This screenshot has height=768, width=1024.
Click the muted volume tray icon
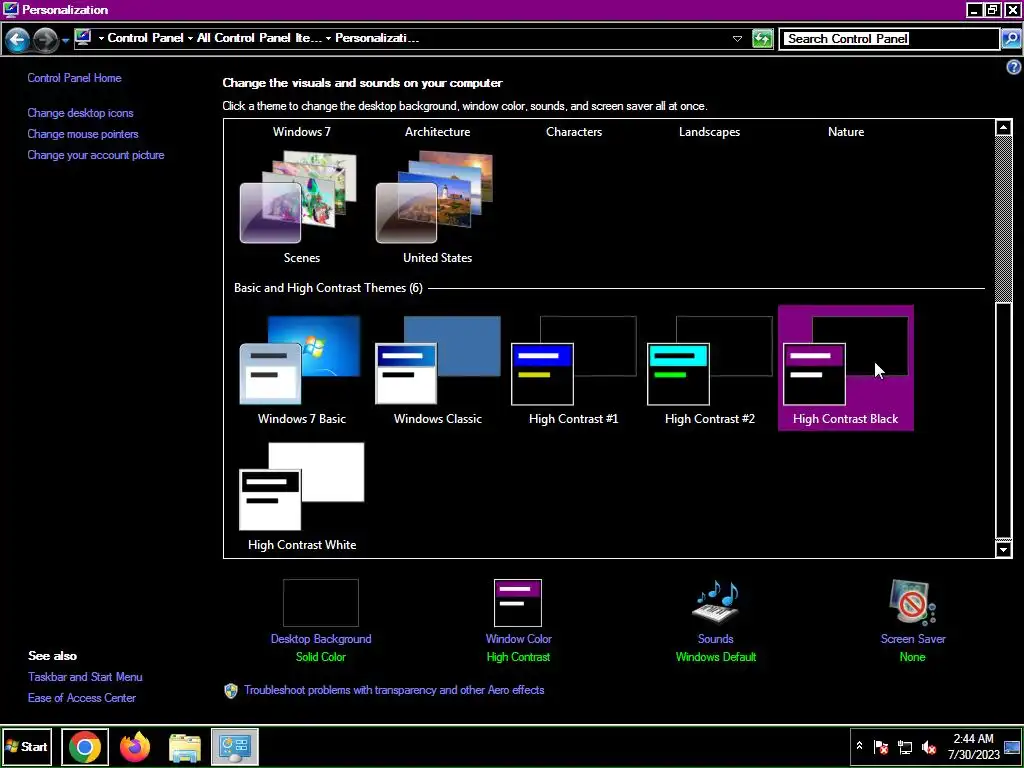[x=929, y=747]
